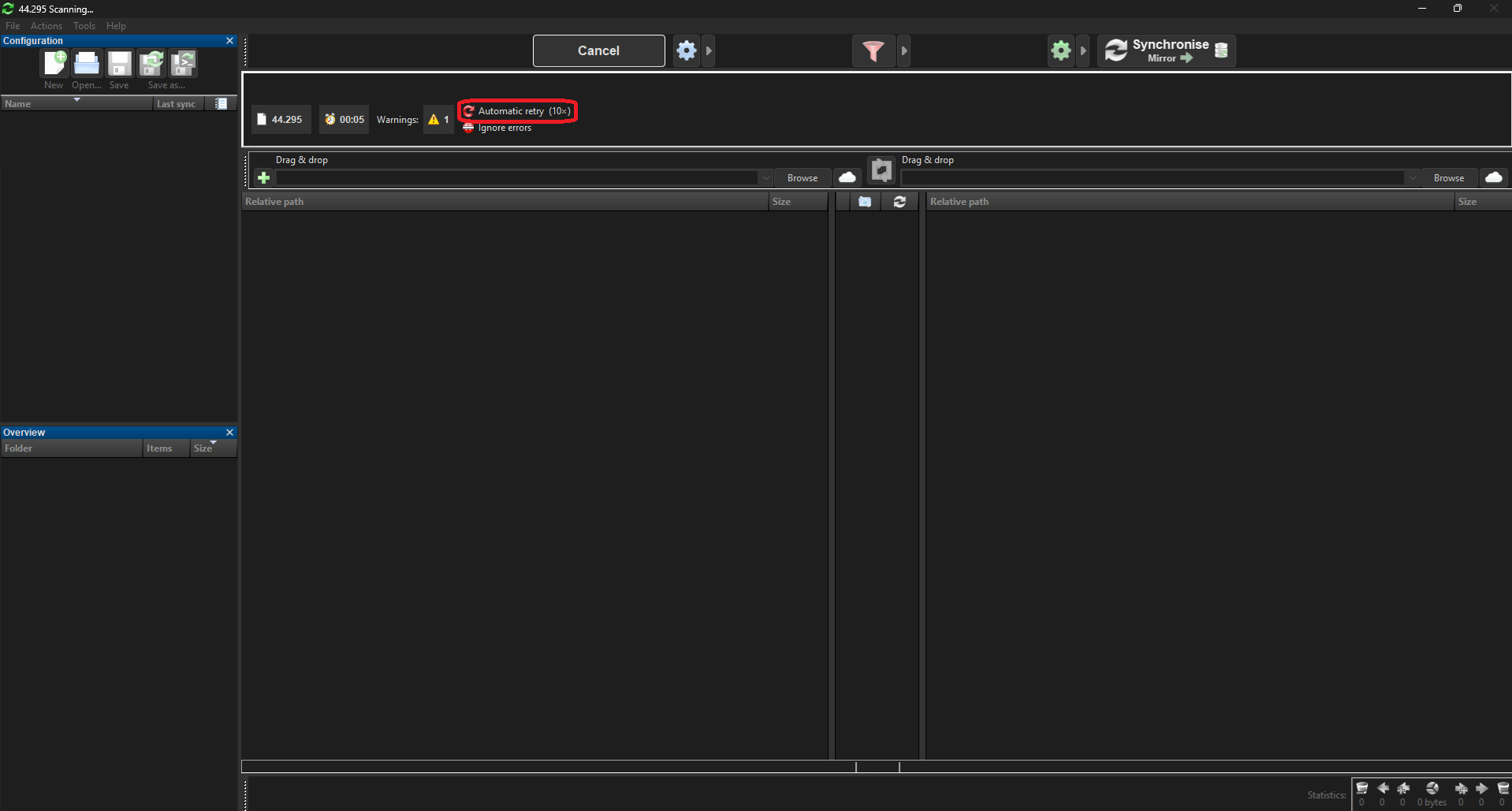Screen dimensions: 1512x811
Task: Expand sync variant arrow beside green gear
Action: (1083, 50)
